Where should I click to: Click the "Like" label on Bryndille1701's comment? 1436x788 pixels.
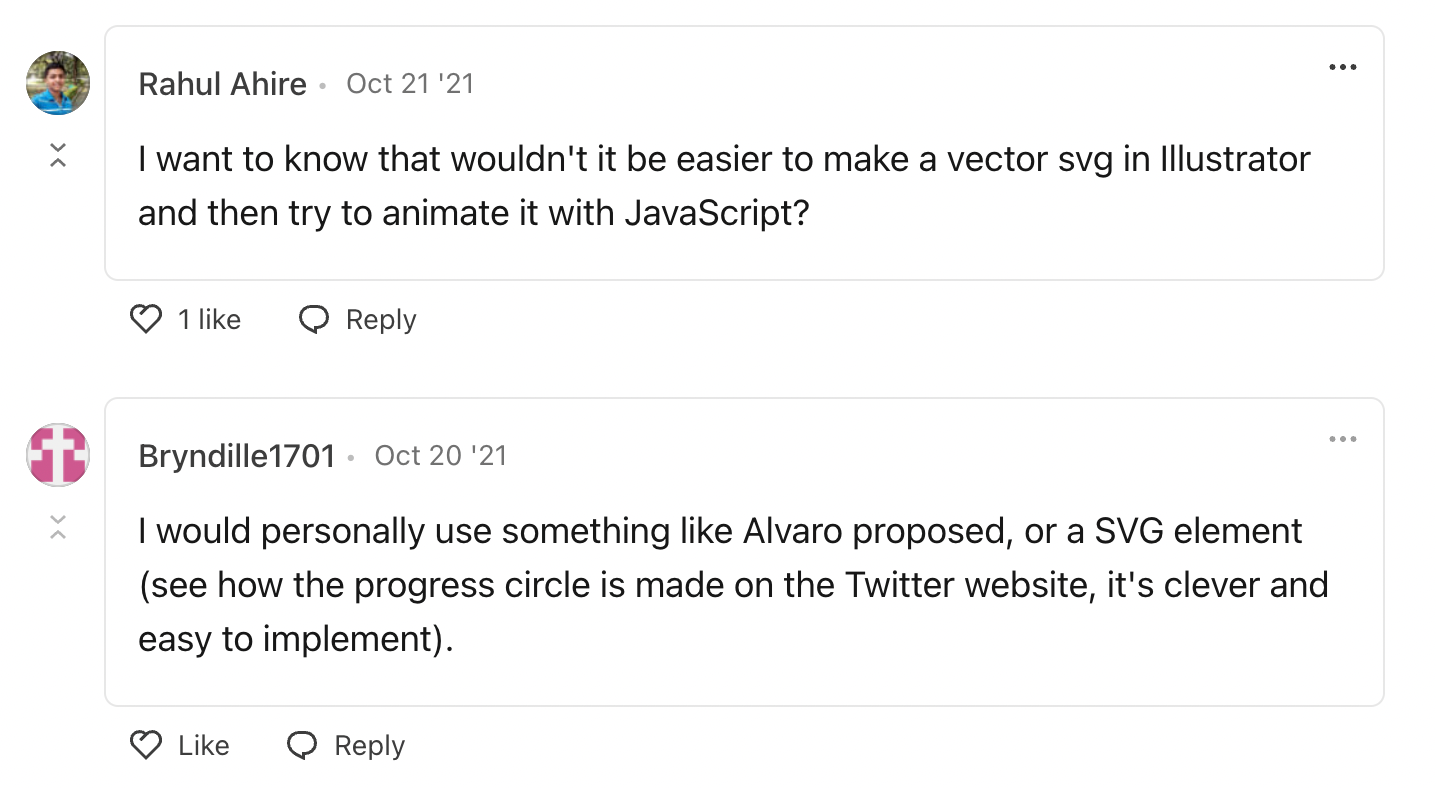tap(204, 746)
